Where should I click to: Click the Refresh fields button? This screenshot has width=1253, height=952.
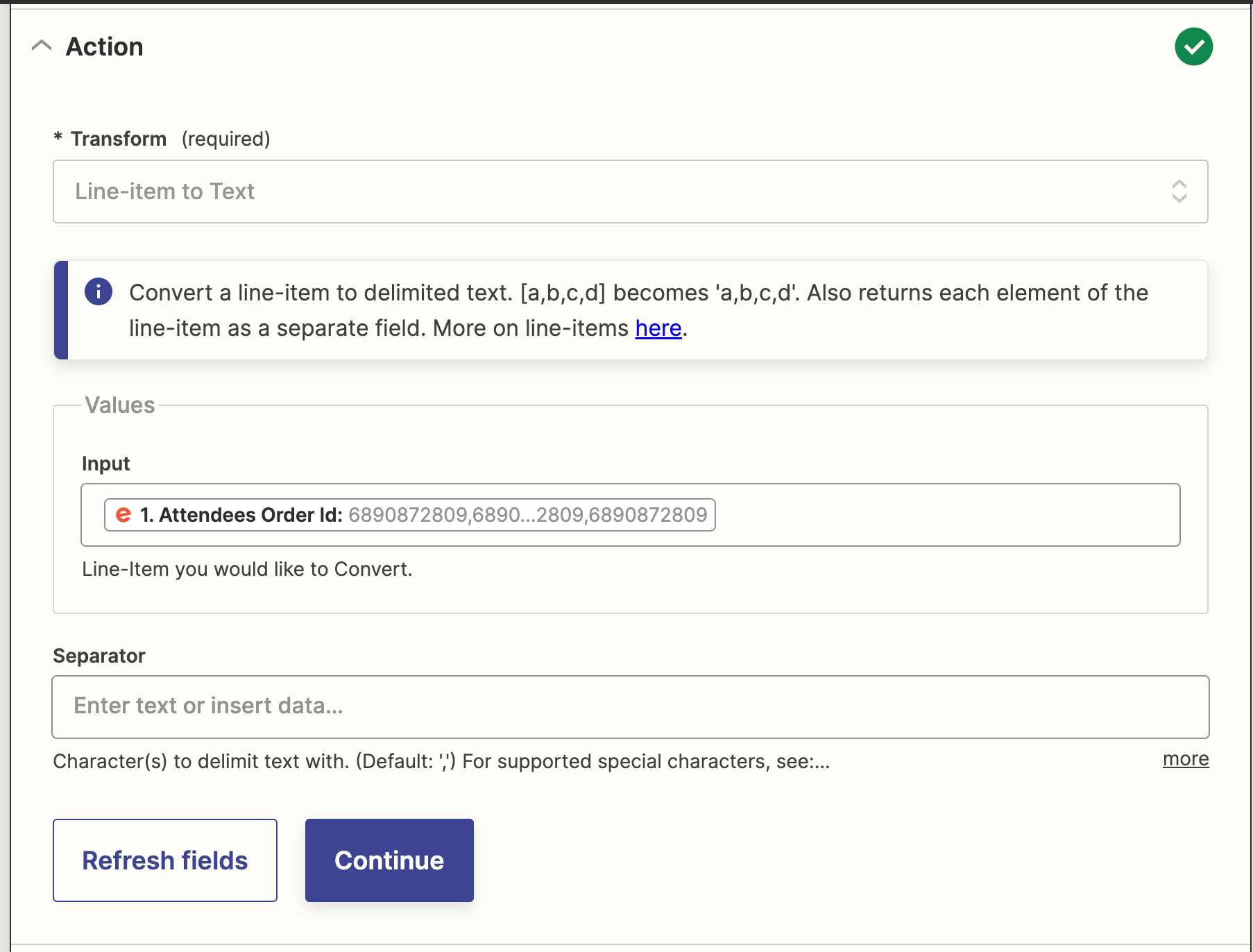click(x=165, y=860)
